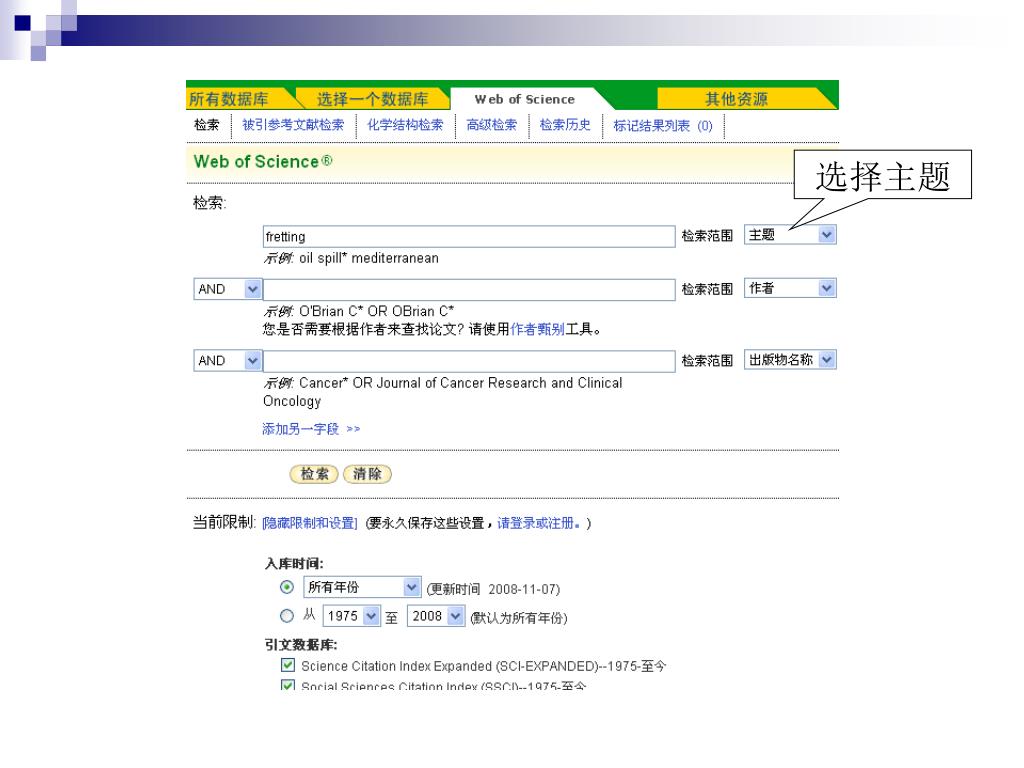
Task: Click 添加另一字段 >> link
Action: point(312,429)
